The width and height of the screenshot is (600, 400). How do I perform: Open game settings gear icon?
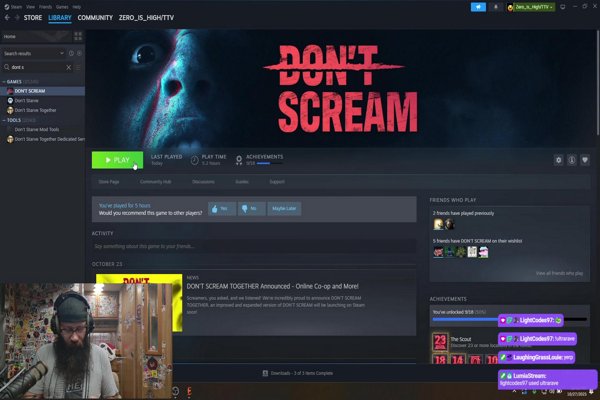pyautogui.click(x=559, y=160)
